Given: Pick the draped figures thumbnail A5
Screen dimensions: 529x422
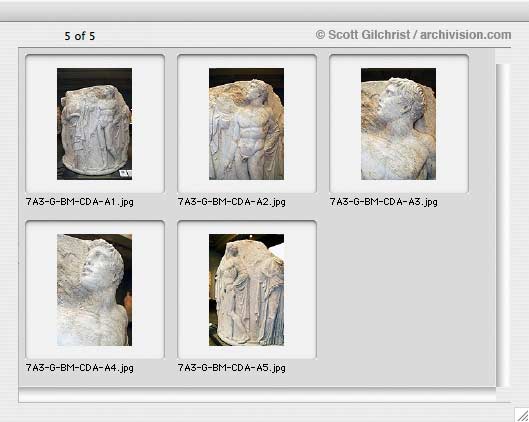Looking at the screenshot, I should (246, 290).
